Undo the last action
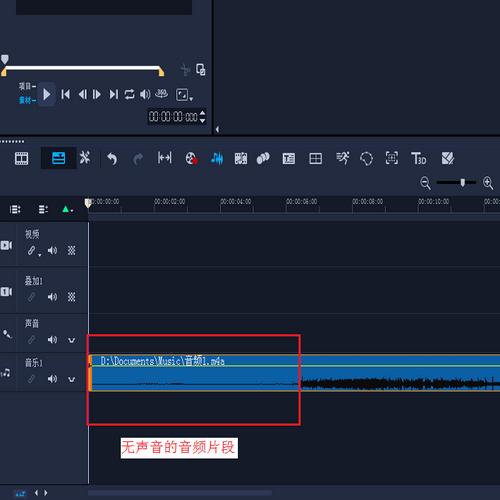 point(112,159)
